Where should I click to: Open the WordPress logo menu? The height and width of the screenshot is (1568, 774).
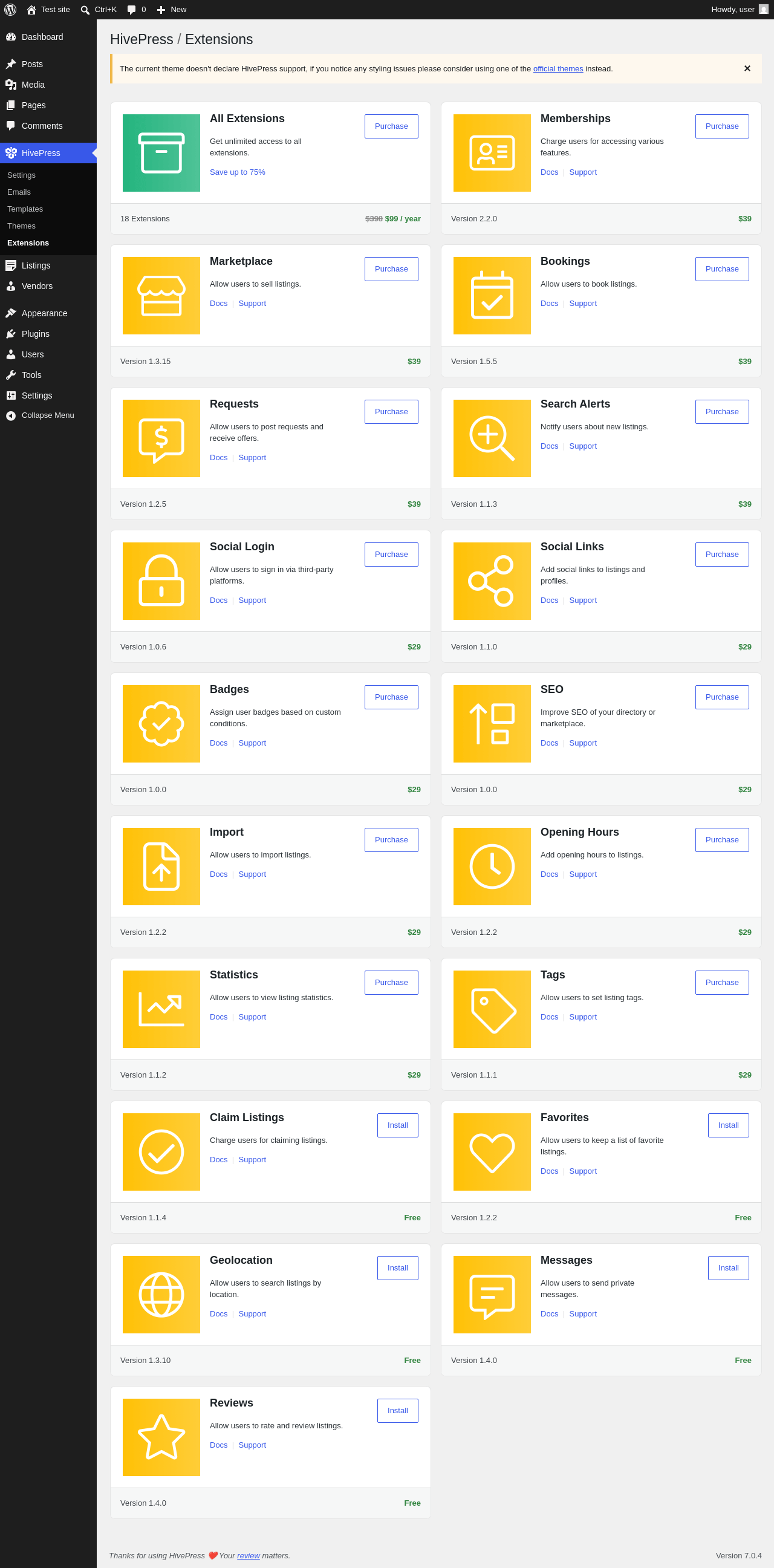tap(10, 10)
